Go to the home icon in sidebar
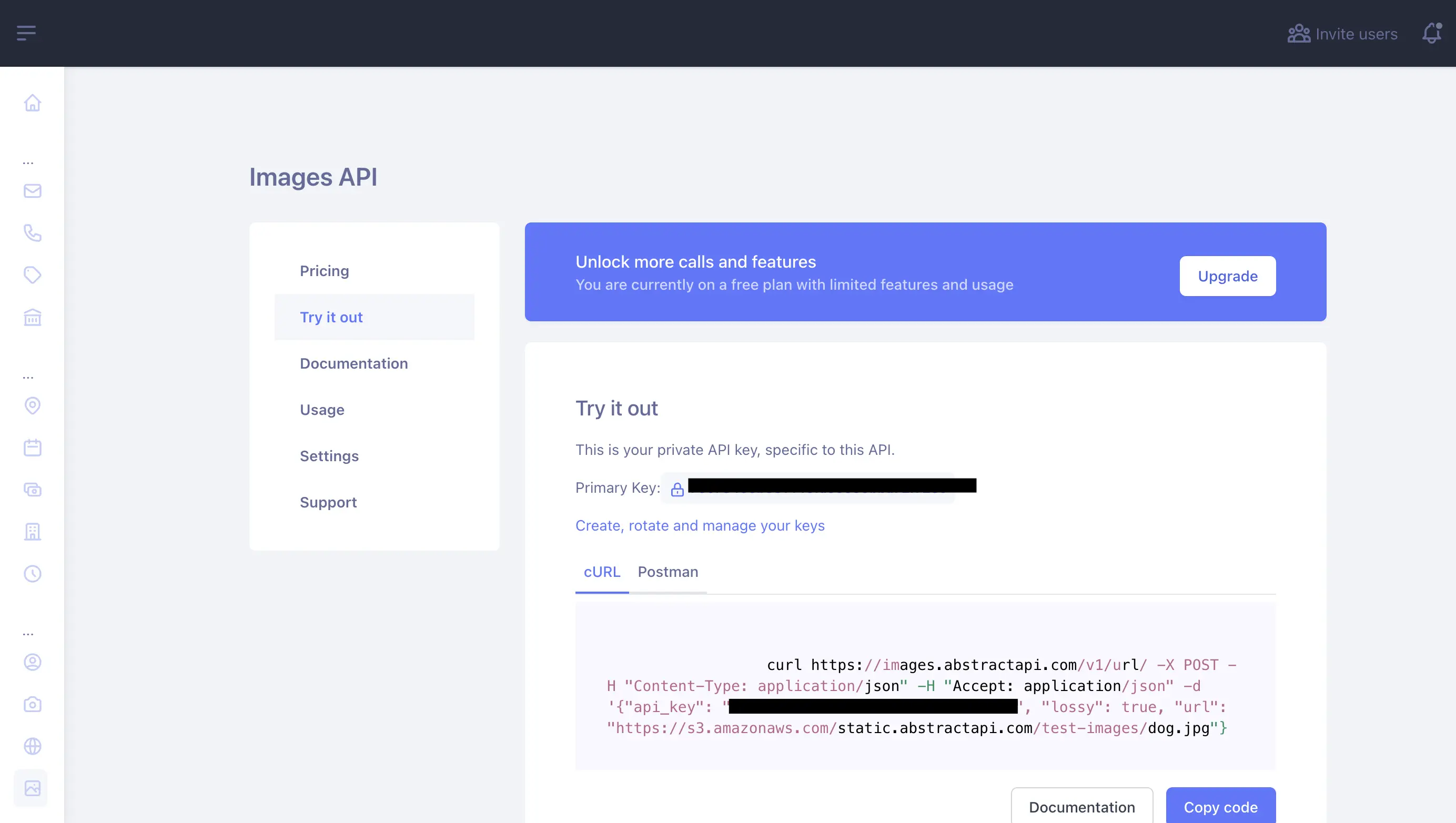Image resolution: width=1456 pixels, height=823 pixels. (32, 103)
